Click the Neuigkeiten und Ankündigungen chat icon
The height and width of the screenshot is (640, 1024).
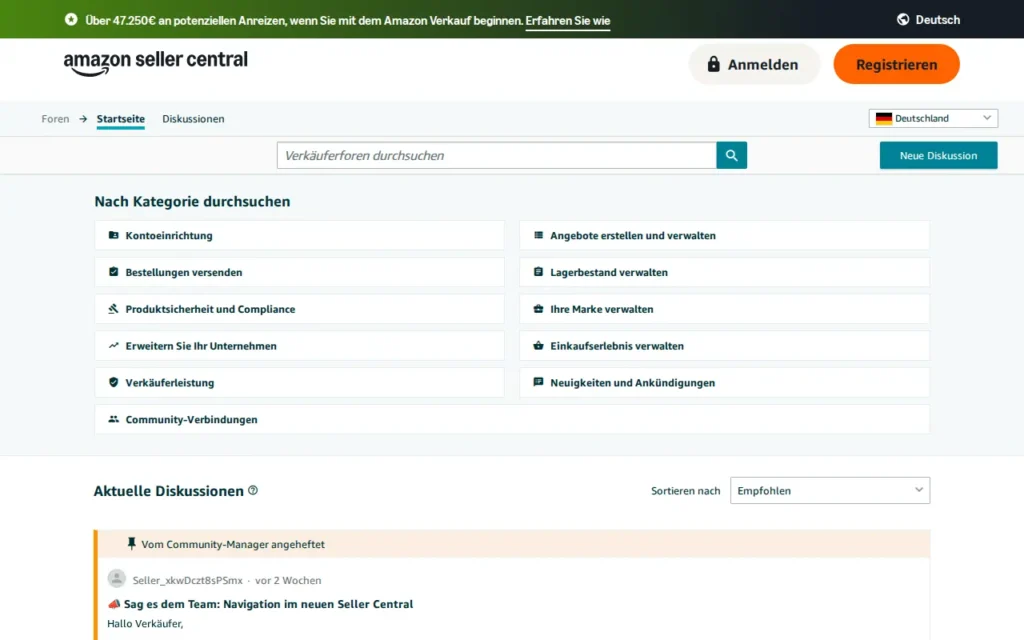(538, 382)
